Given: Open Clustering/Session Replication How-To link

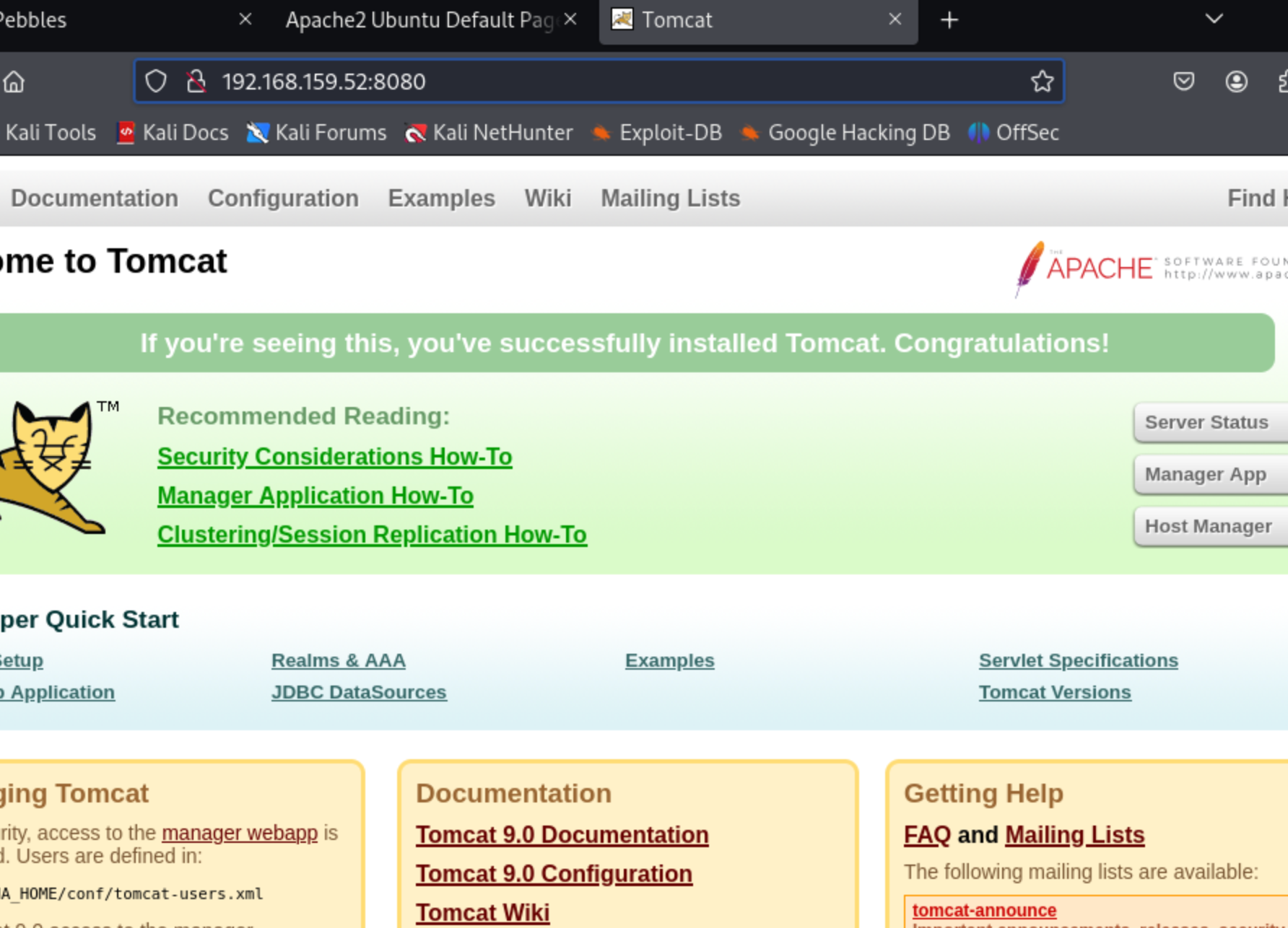Looking at the screenshot, I should tap(372, 535).
